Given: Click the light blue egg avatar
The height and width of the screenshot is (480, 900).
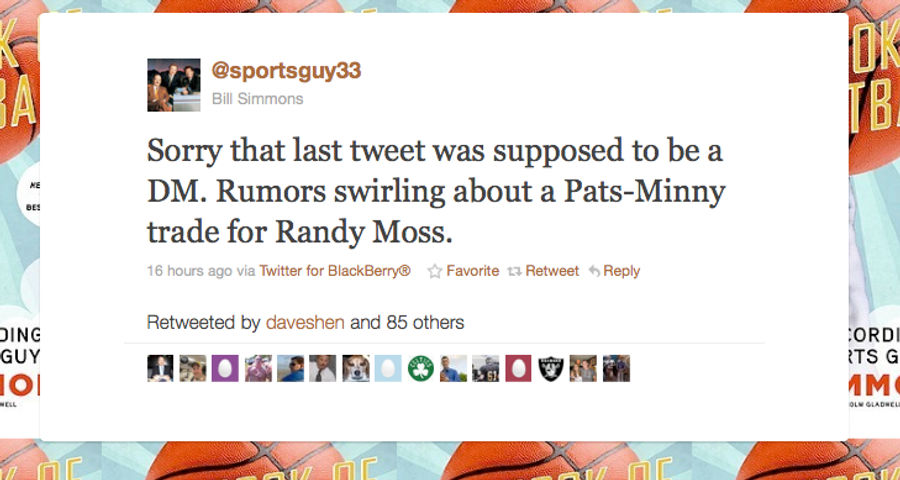Looking at the screenshot, I should point(388,368).
